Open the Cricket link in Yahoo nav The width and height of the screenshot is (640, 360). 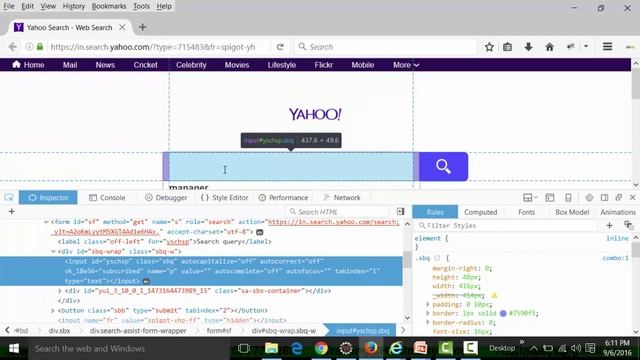145,65
